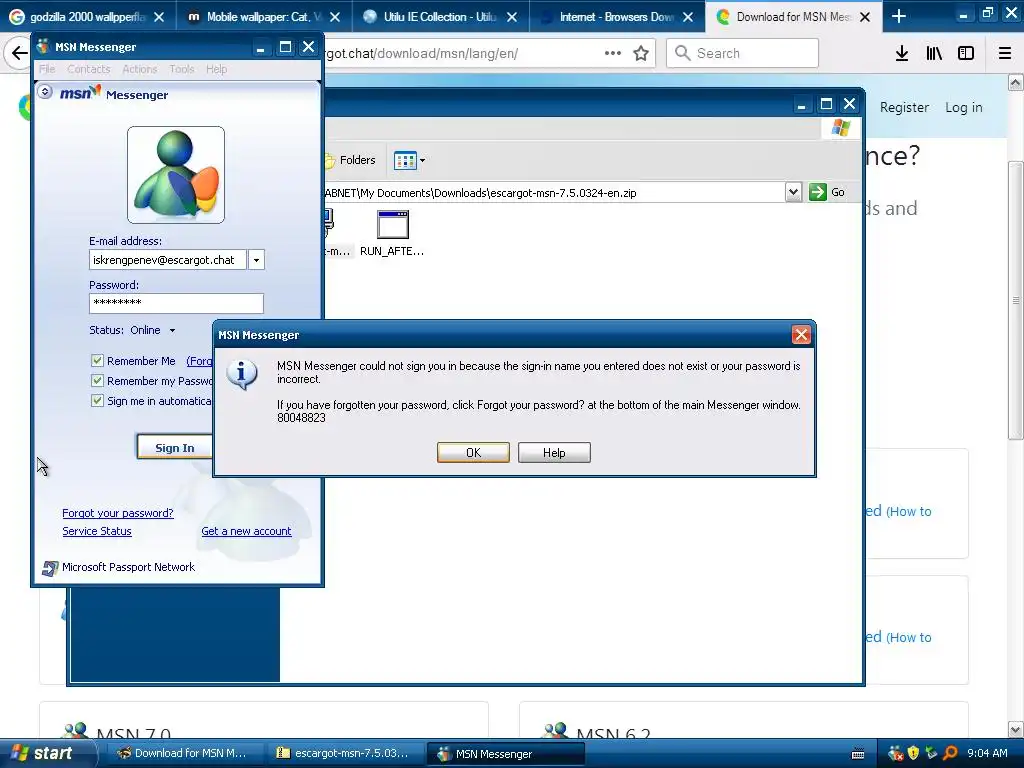Image resolution: width=1024 pixels, height=768 pixels.
Task: Open the File menu in MSN Messenger
Action: pyautogui.click(x=47, y=69)
